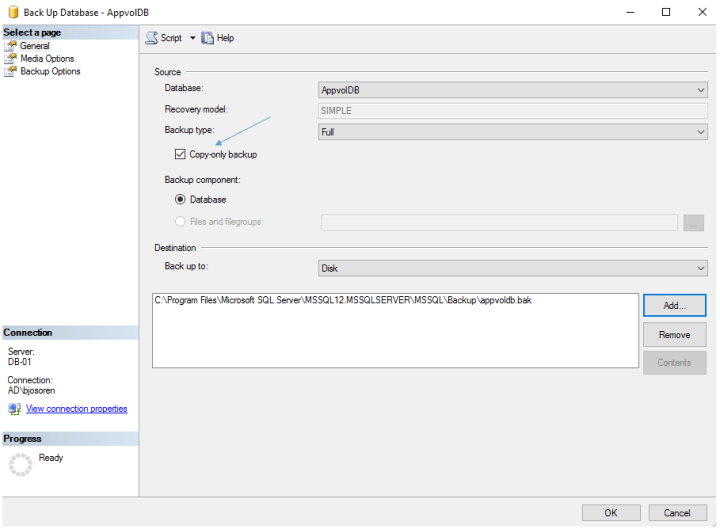
Task: Click the Media Options page icon
Action: pyautogui.click(x=10, y=59)
